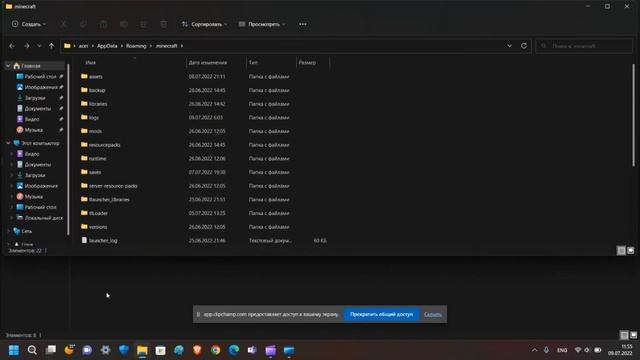Switch to large thumbnails view
Viewport: 640px width, 360px height.
pos(631,251)
